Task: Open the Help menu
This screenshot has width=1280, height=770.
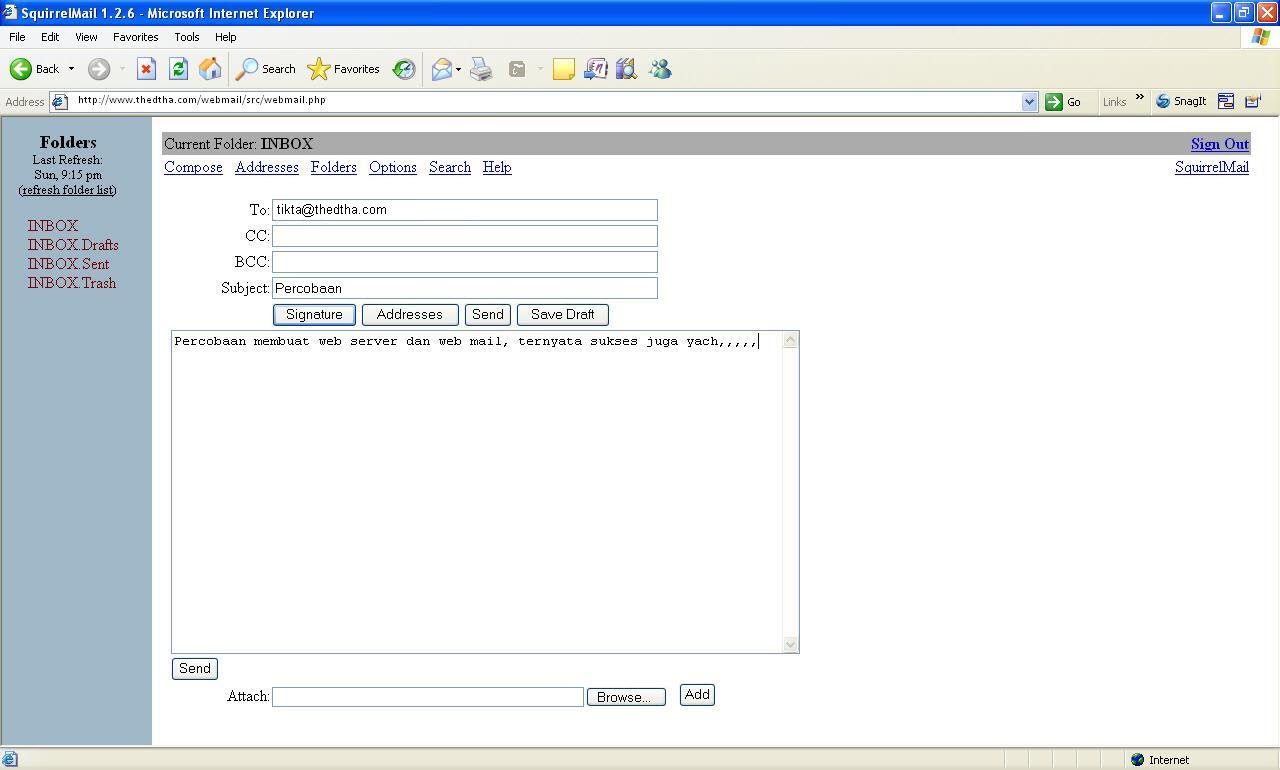Action: (x=225, y=37)
